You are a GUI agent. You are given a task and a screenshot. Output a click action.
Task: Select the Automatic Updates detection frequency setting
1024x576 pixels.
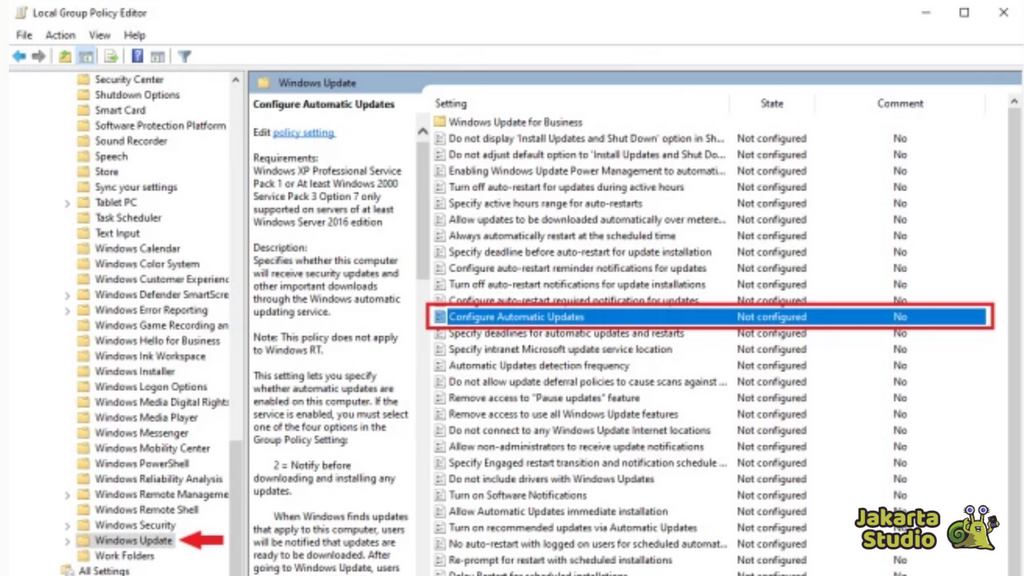538,366
